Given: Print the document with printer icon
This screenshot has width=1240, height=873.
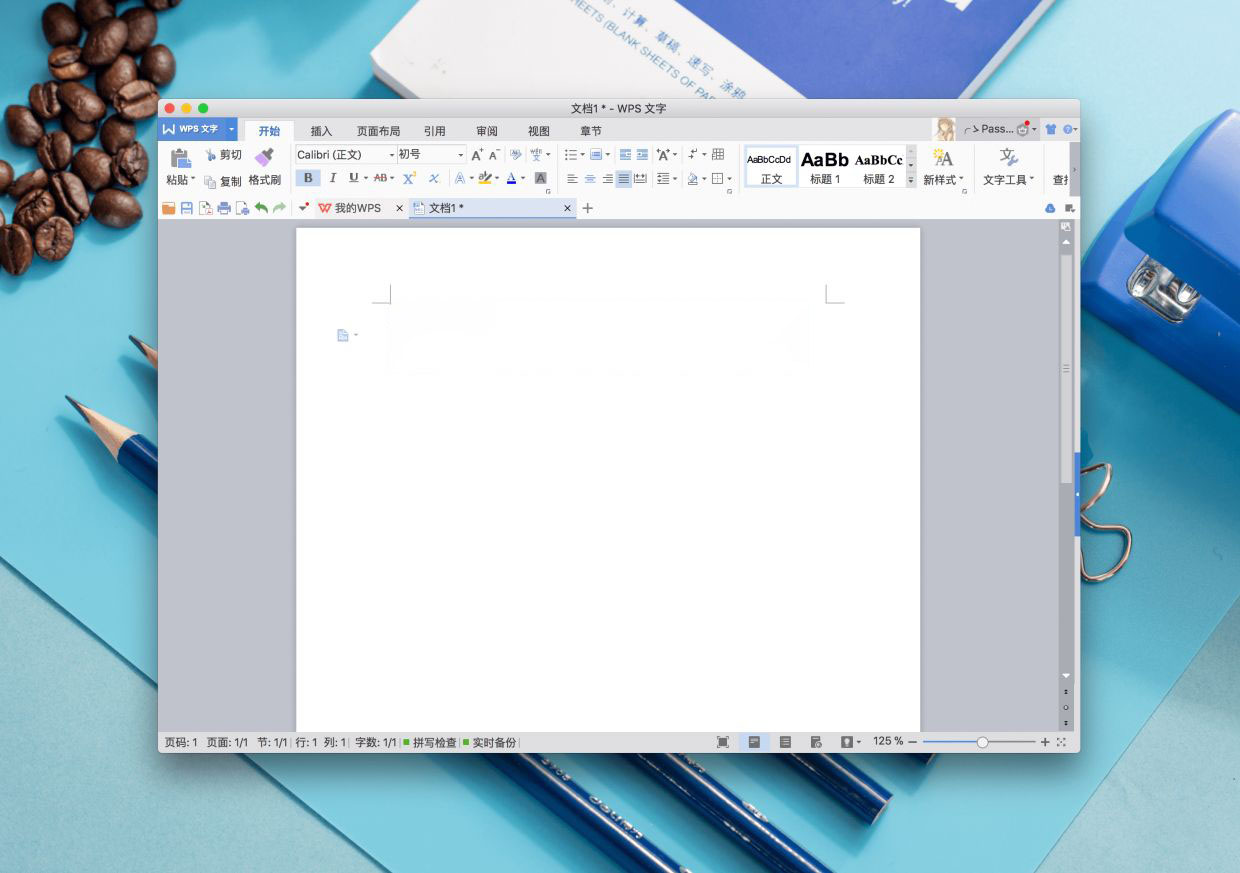Looking at the screenshot, I should (x=224, y=208).
